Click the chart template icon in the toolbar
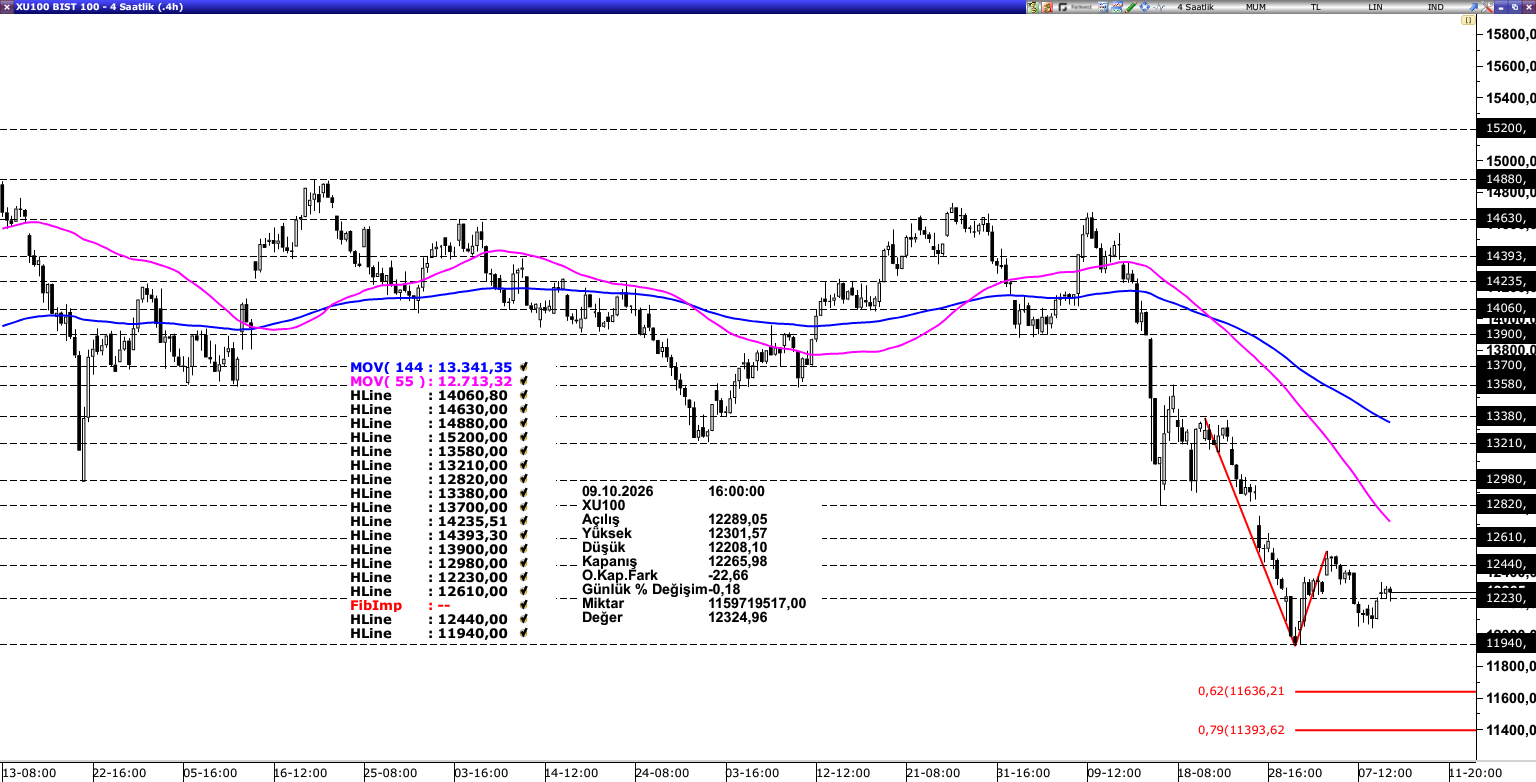 (1117, 7)
